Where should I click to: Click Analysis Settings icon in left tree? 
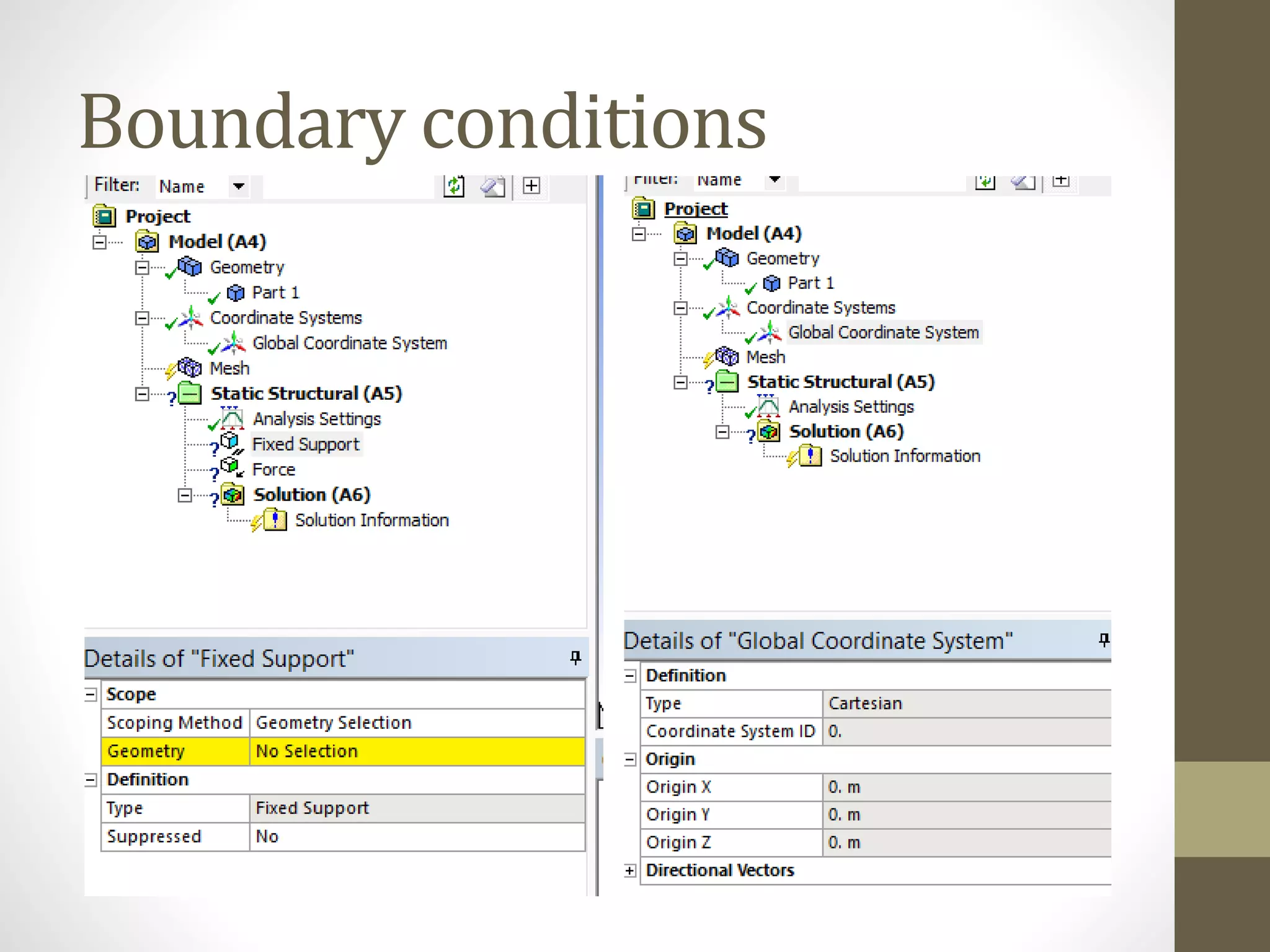point(232,418)
